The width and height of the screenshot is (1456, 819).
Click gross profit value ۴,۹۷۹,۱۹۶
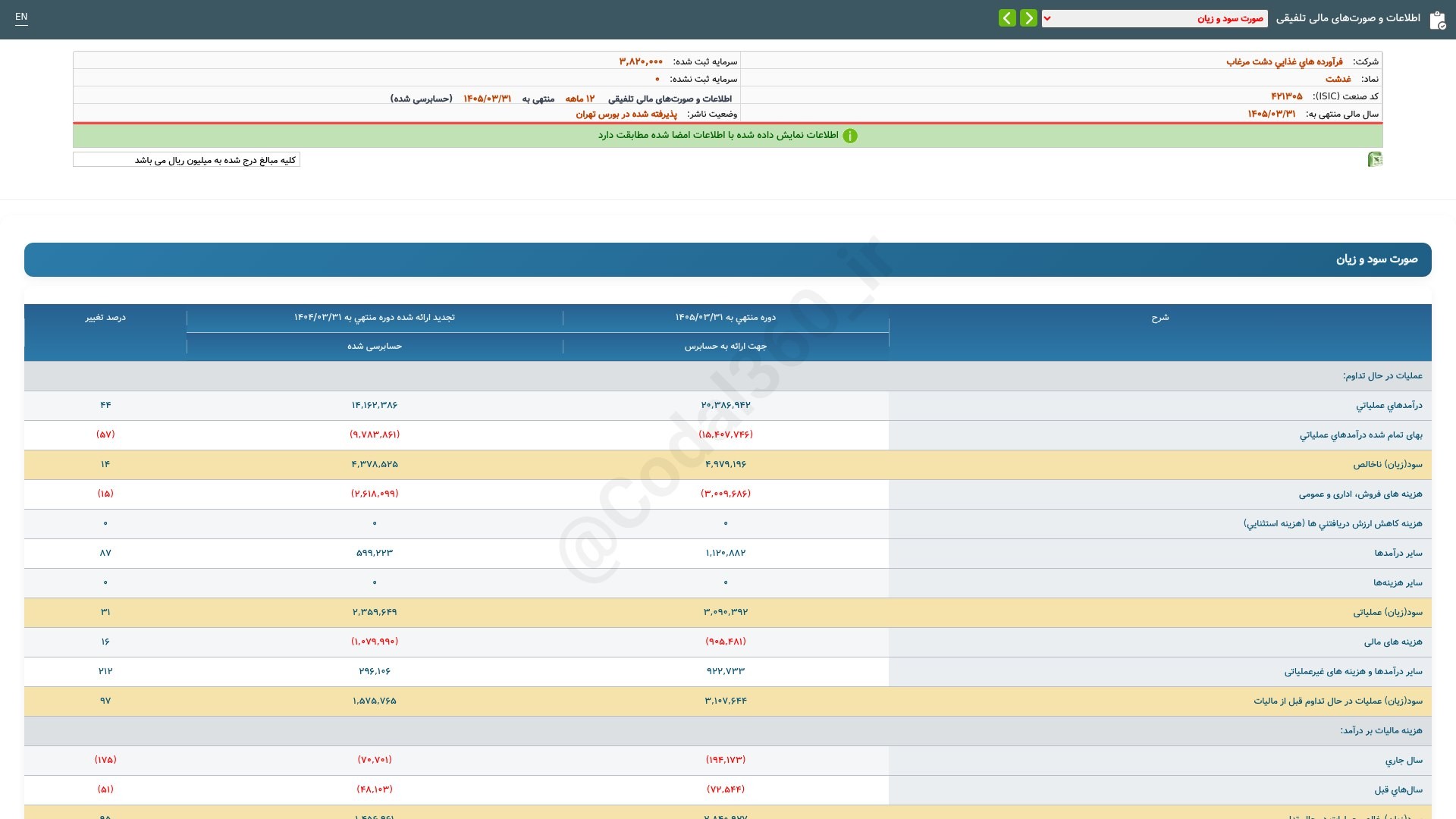726,464
